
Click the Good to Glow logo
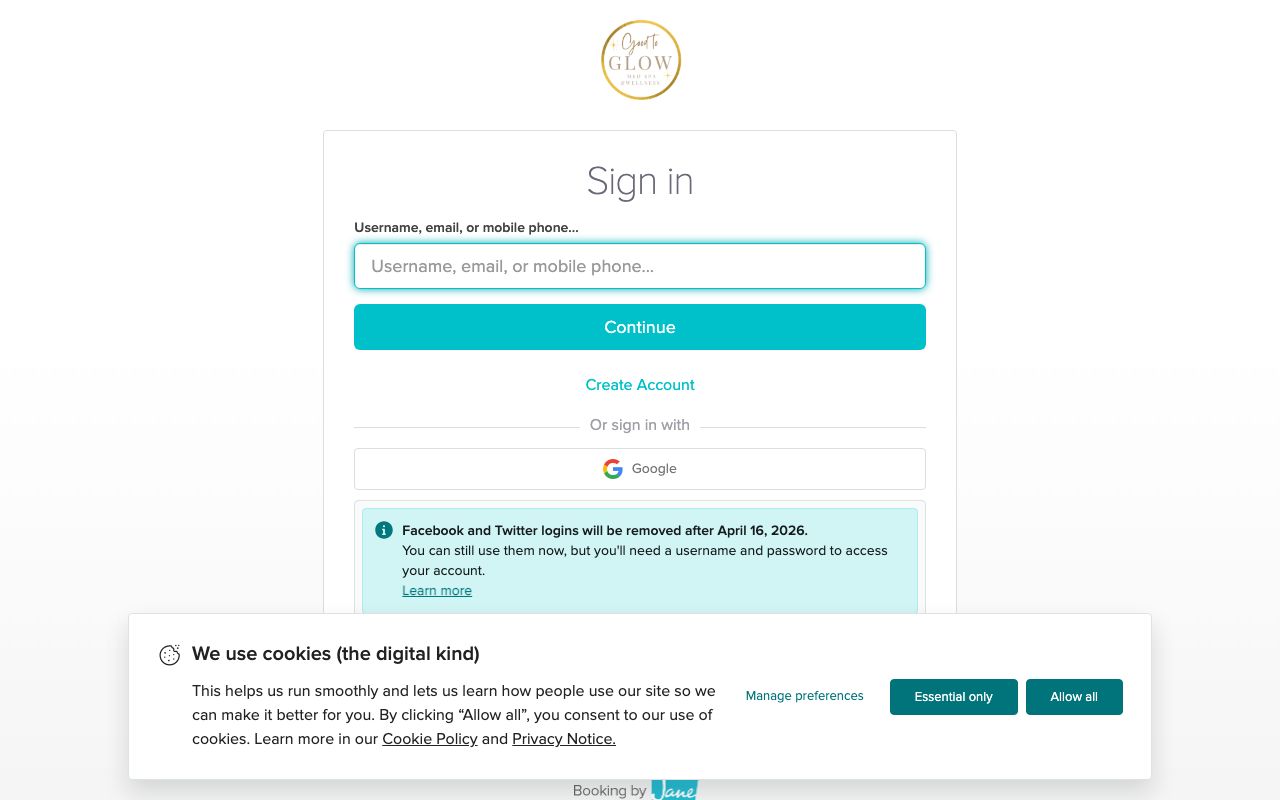click(x=641, y=60)
